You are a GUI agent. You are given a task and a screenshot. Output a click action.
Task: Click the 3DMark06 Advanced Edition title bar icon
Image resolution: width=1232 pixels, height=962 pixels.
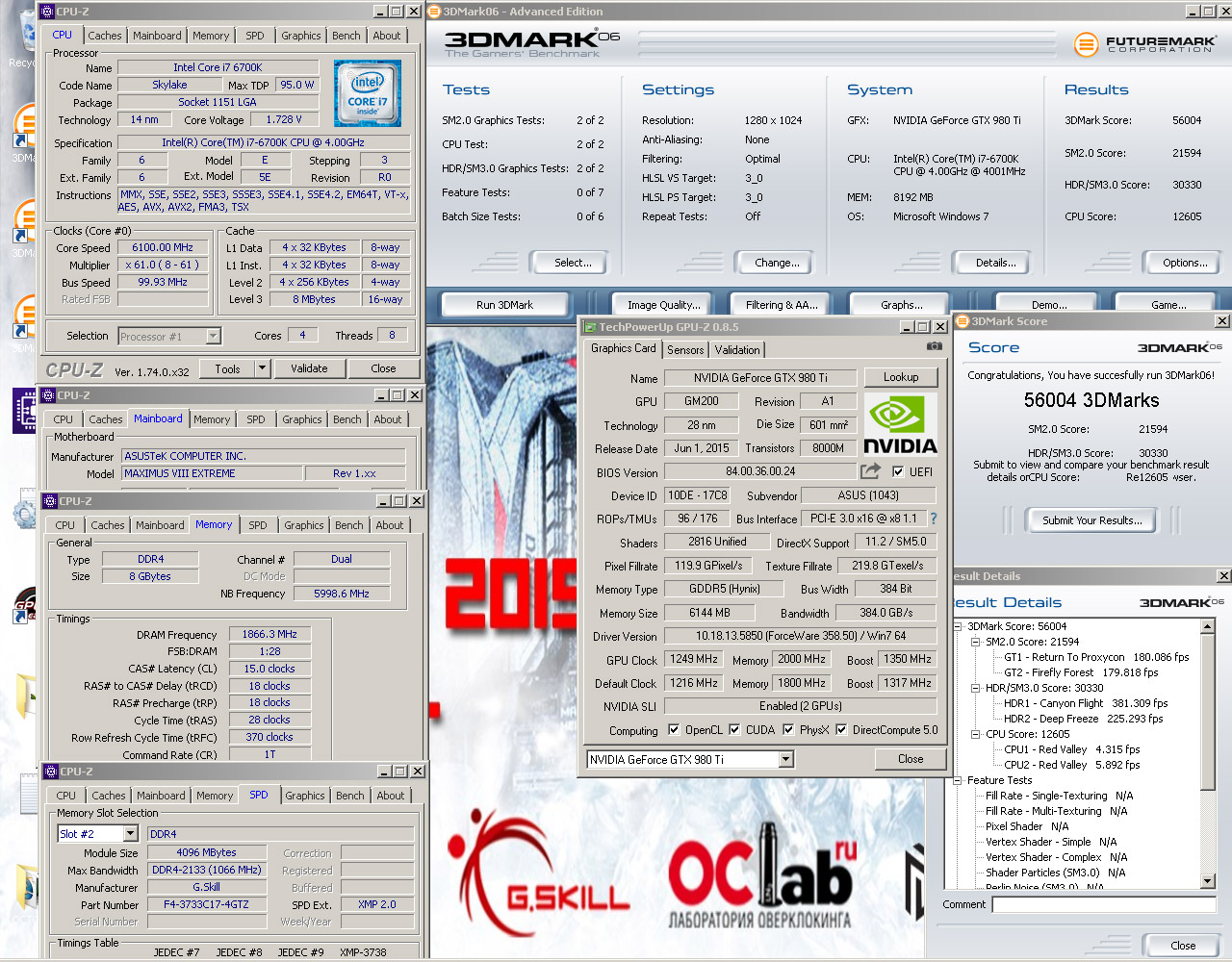[434, 12]
